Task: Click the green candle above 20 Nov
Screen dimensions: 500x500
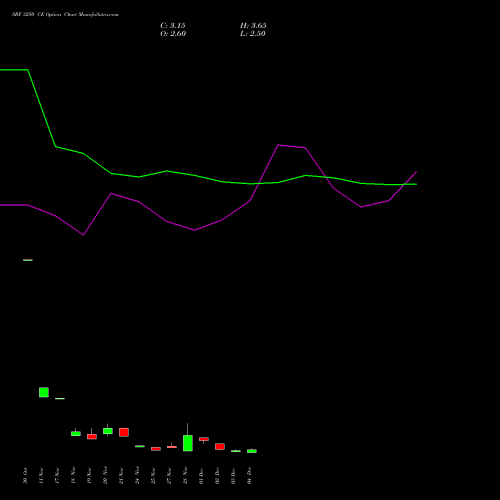Action: [108, 431]
